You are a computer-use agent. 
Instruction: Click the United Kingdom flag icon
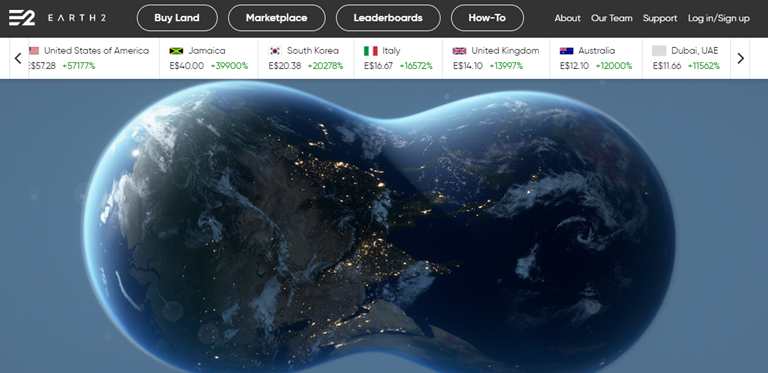pos(459,51)
